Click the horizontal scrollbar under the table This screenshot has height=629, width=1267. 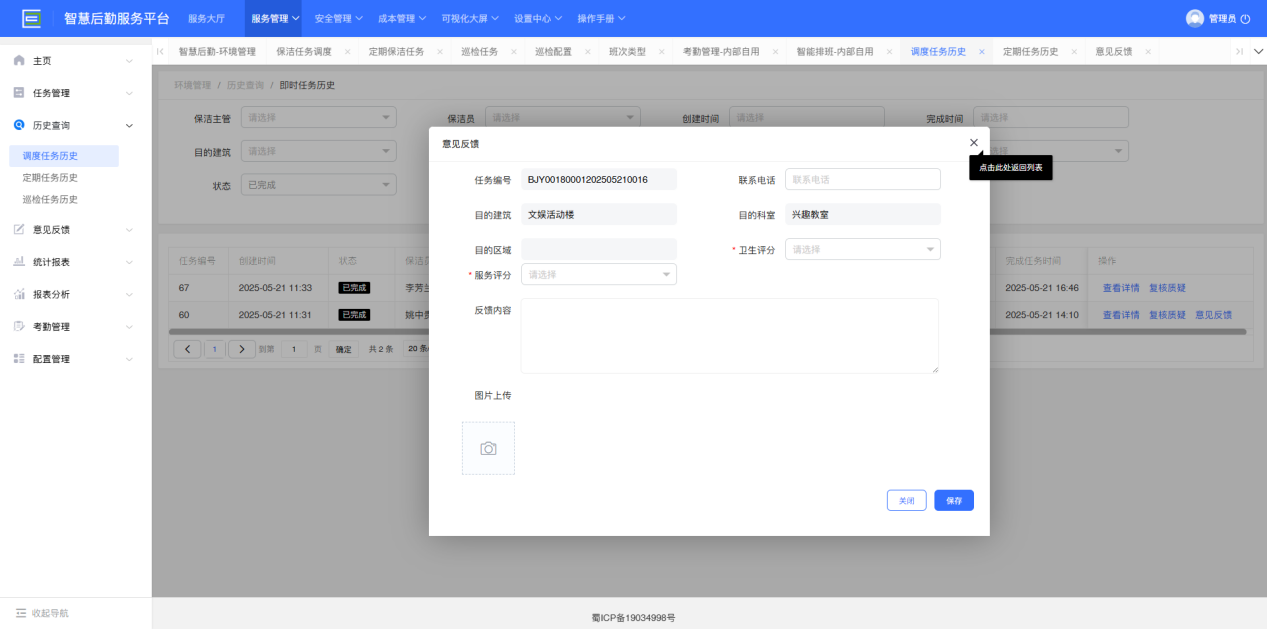point(709,331)
